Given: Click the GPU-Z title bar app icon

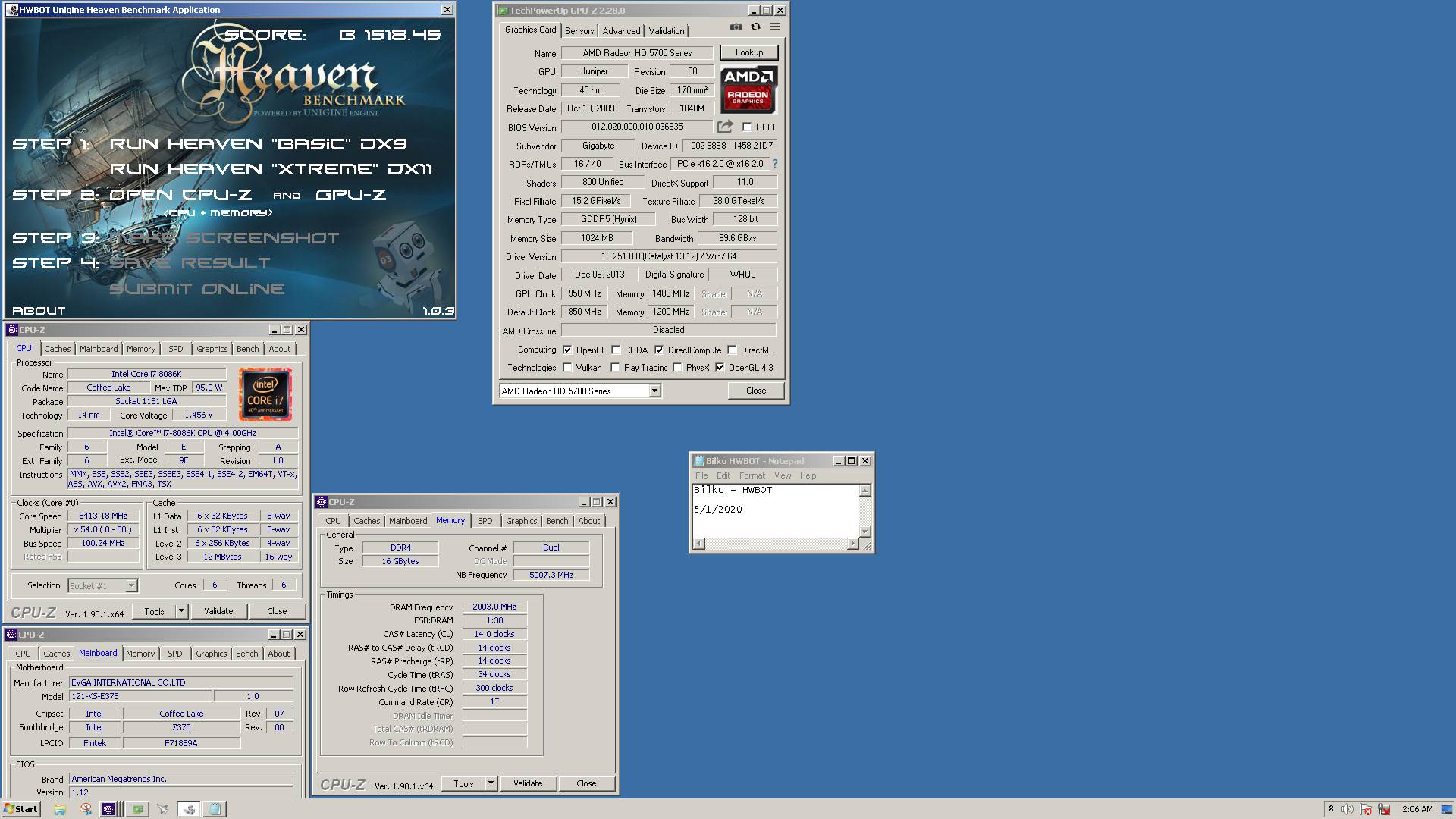Looking at the screenshot, I should pyautogui.click(x=502, y=11).
